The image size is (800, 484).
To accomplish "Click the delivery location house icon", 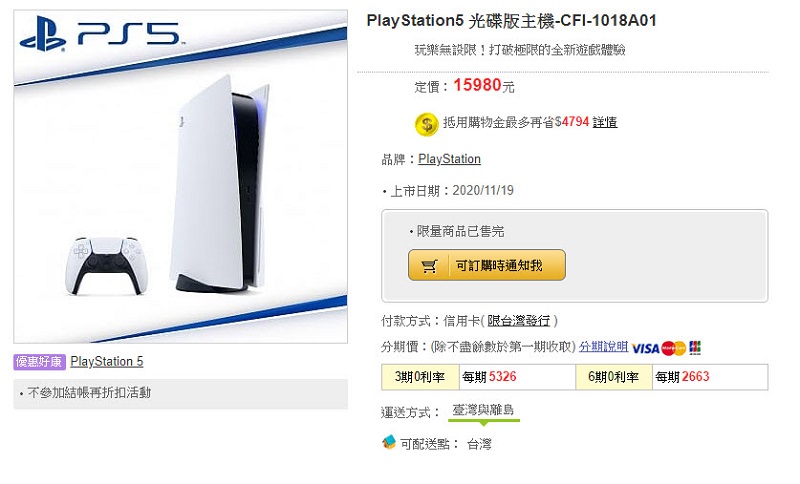I will [x=390, y=442].
